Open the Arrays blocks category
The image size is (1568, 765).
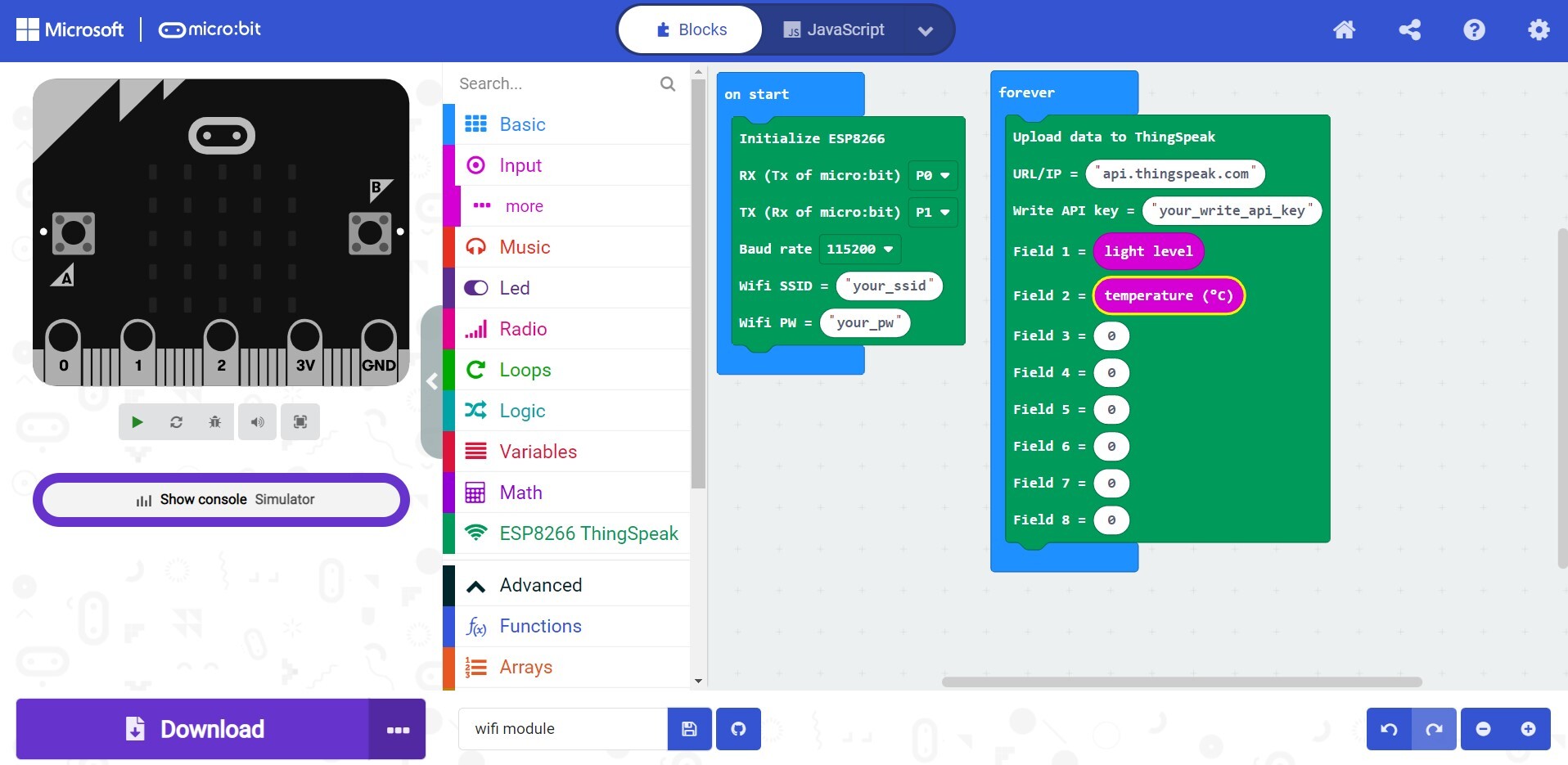[x=566, y=667]
